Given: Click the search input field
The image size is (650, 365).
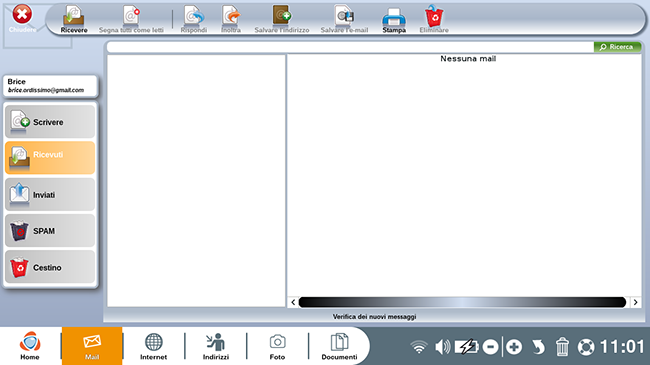Looking at the screenshot, I should pos(350,47).
